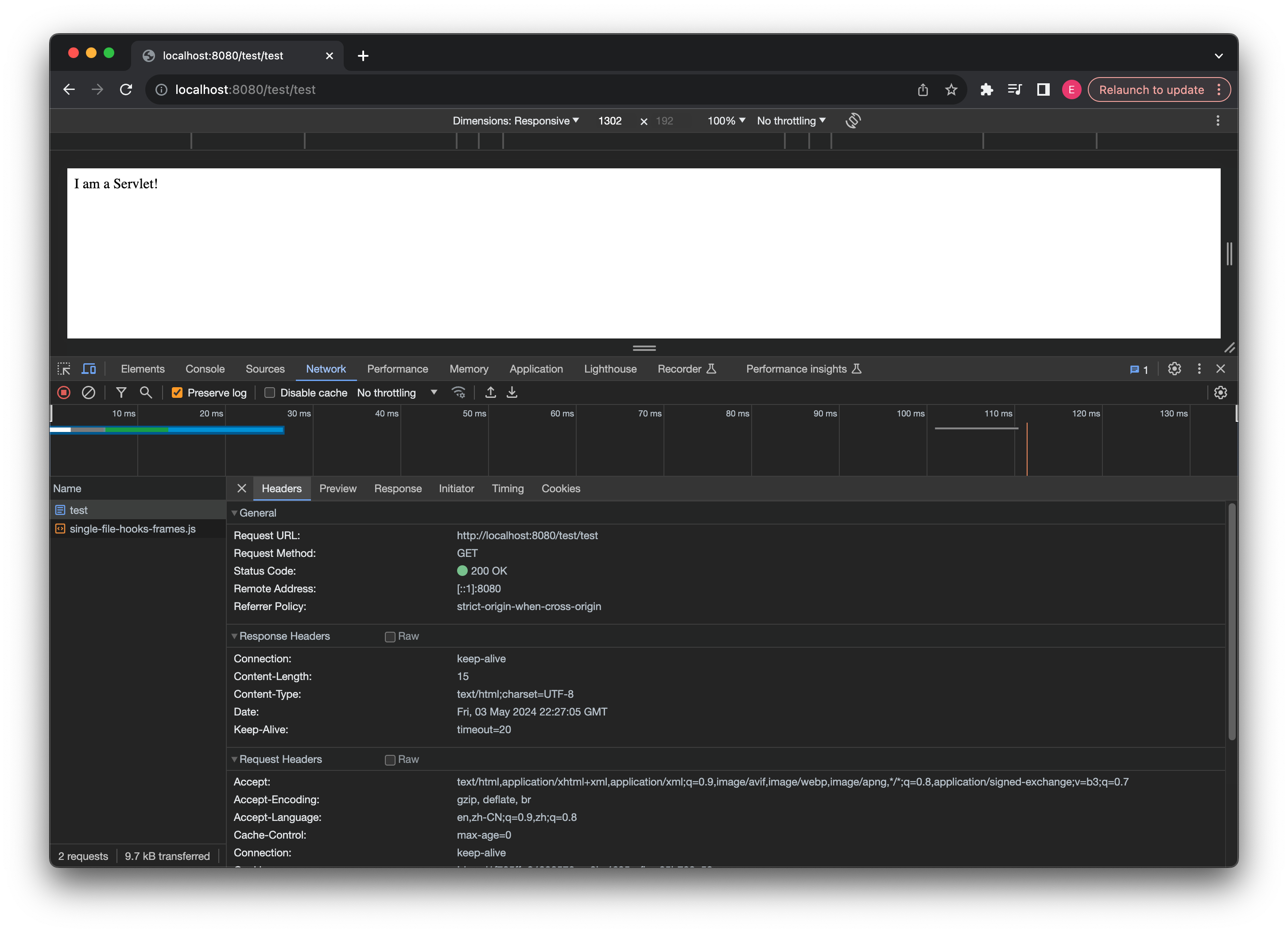Enable the Disable cache checkbox
The width and height of the screenshot is (1288, 933).
[x=269, y=392]
